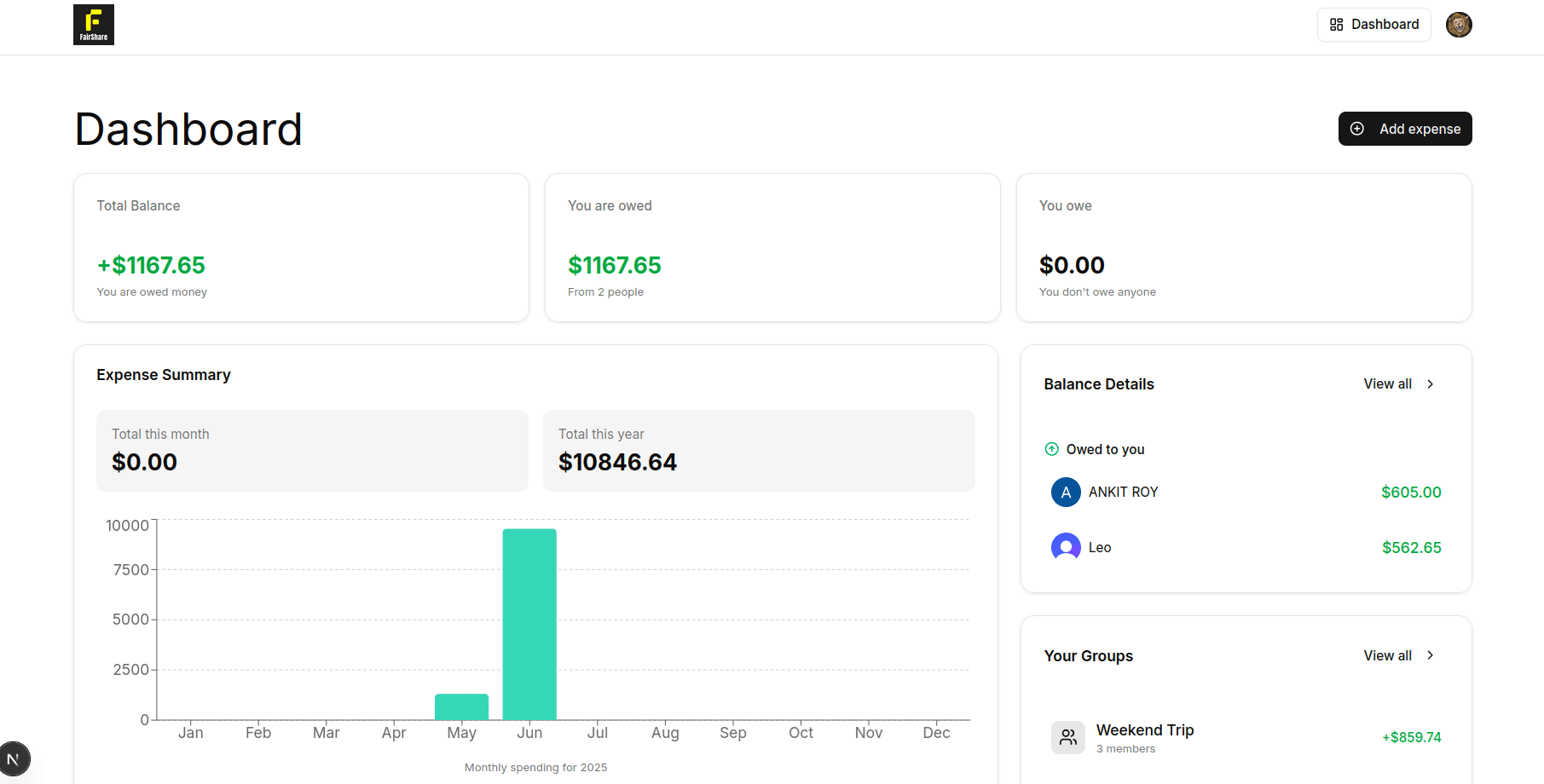Image resolution: width=1544 pixels, height=784 pixels.
Task: Click the FairShare logo icon
Action: 94,25
